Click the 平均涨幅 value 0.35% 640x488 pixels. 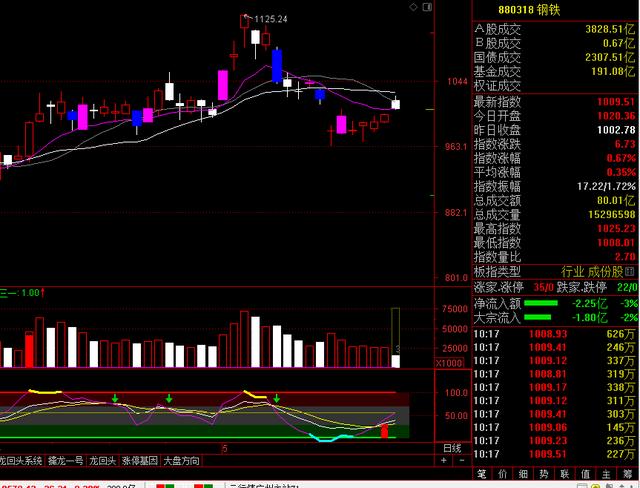(621, 172)
